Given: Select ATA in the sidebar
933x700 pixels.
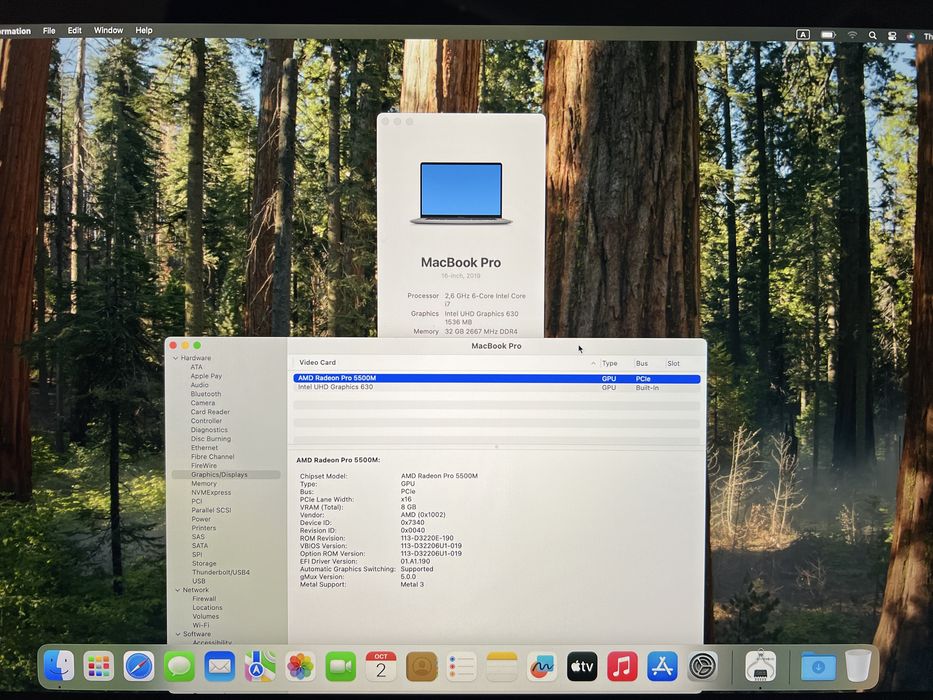Looking at the screenshot, I should [x=196, y=367].
